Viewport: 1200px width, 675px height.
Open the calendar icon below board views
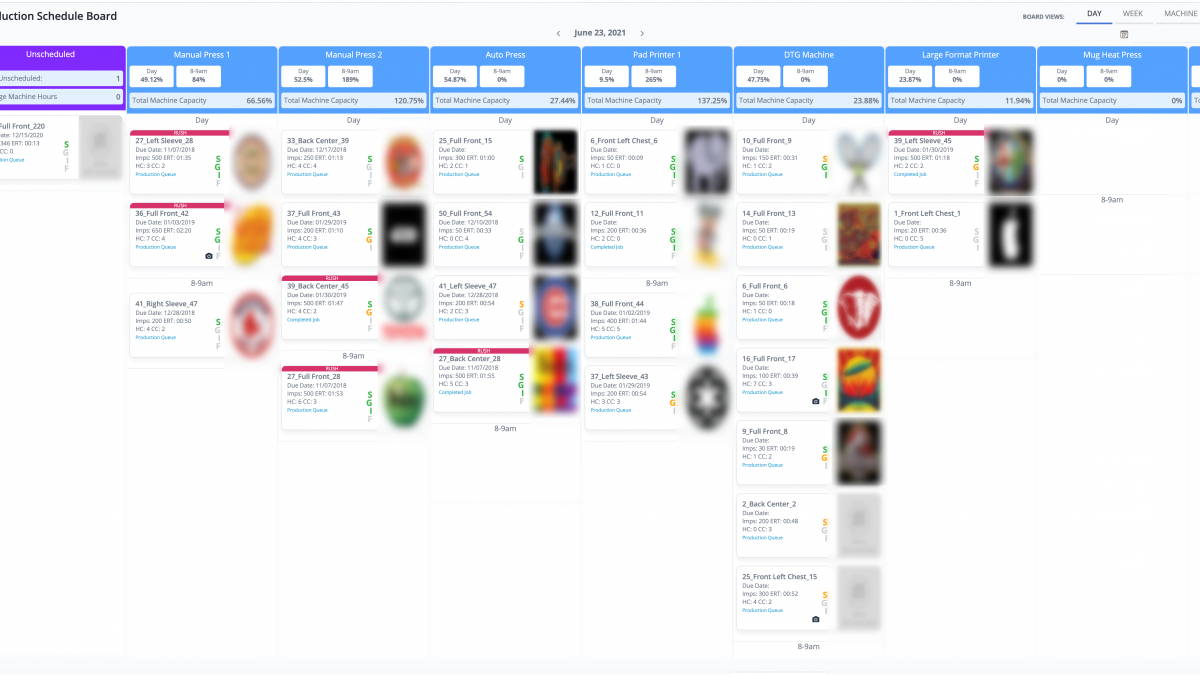[x=1125, y=34]
